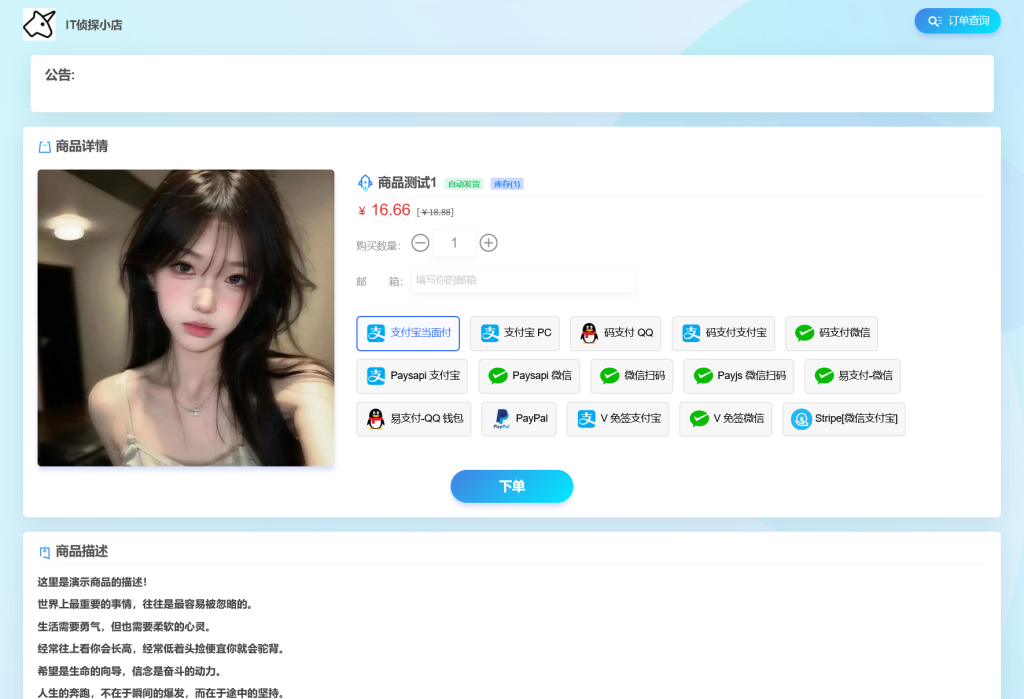Choose Payjs 微信扫码 payment option
The image size is (1024, 699).
(739, 376)
